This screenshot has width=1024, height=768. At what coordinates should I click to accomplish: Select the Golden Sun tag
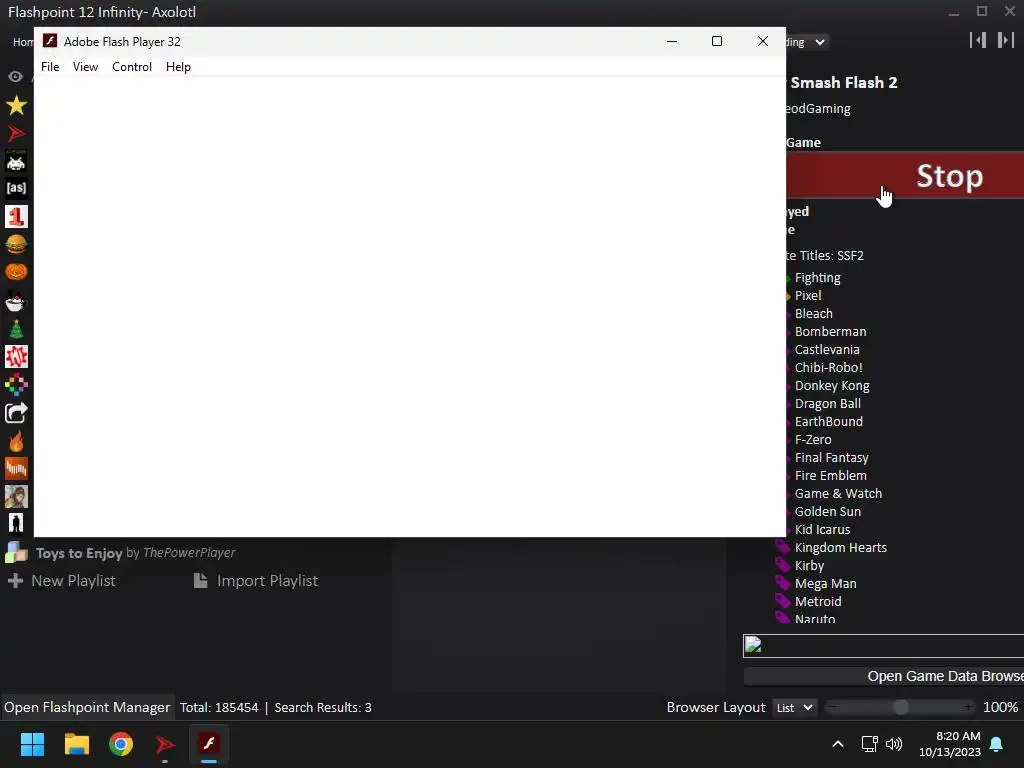click(x=827, y=511)
